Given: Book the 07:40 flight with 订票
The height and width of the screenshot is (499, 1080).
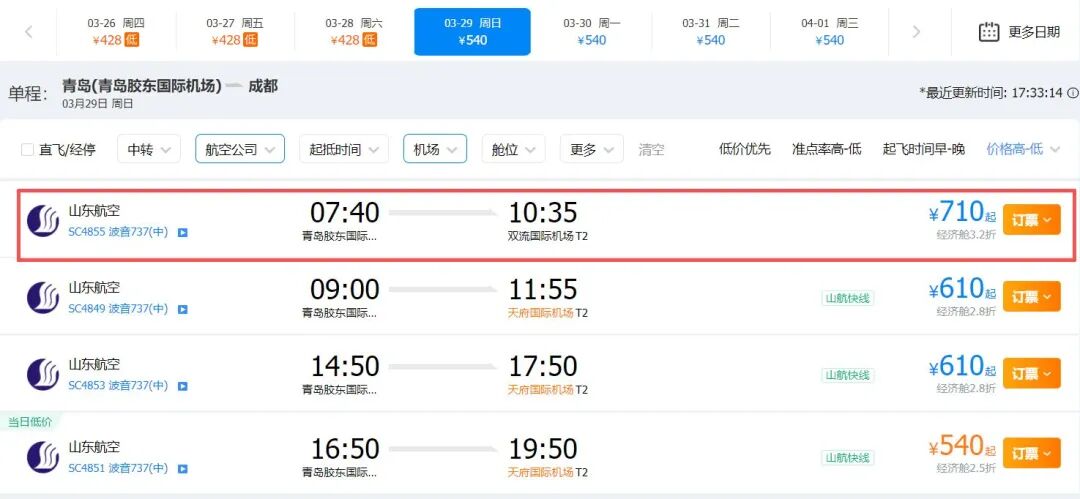Looking at the screenshot, I should click(1030, 220).
